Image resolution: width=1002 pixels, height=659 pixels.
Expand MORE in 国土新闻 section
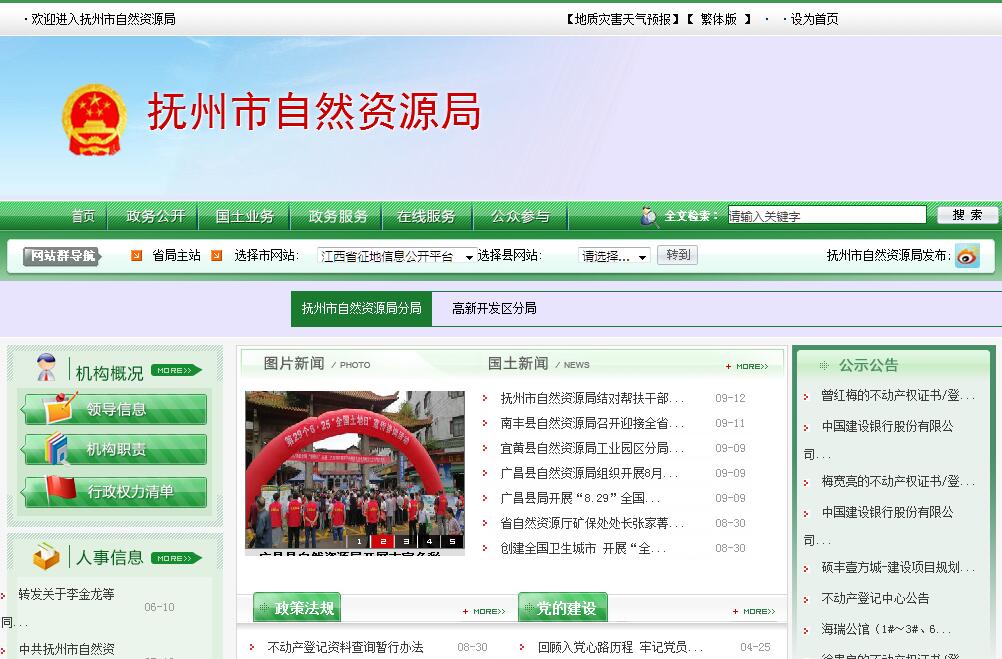pos(752,366)
